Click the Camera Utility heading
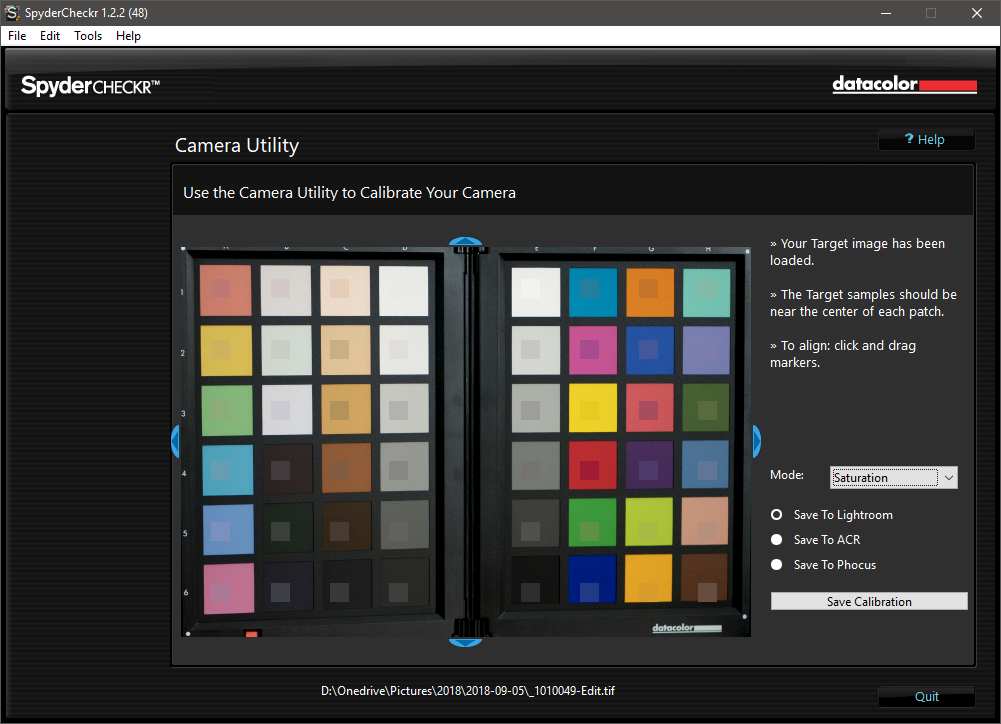The image size is (1001, 724). [237, 146]
